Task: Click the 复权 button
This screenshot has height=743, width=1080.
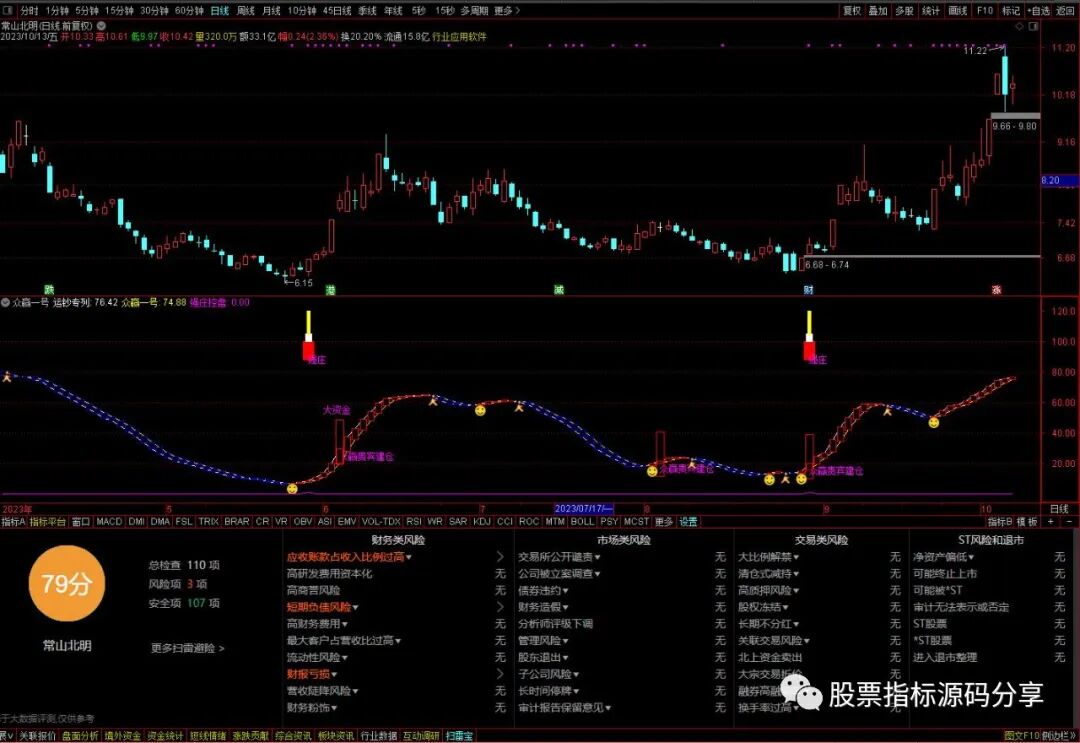Action: [x=852, y=10]
